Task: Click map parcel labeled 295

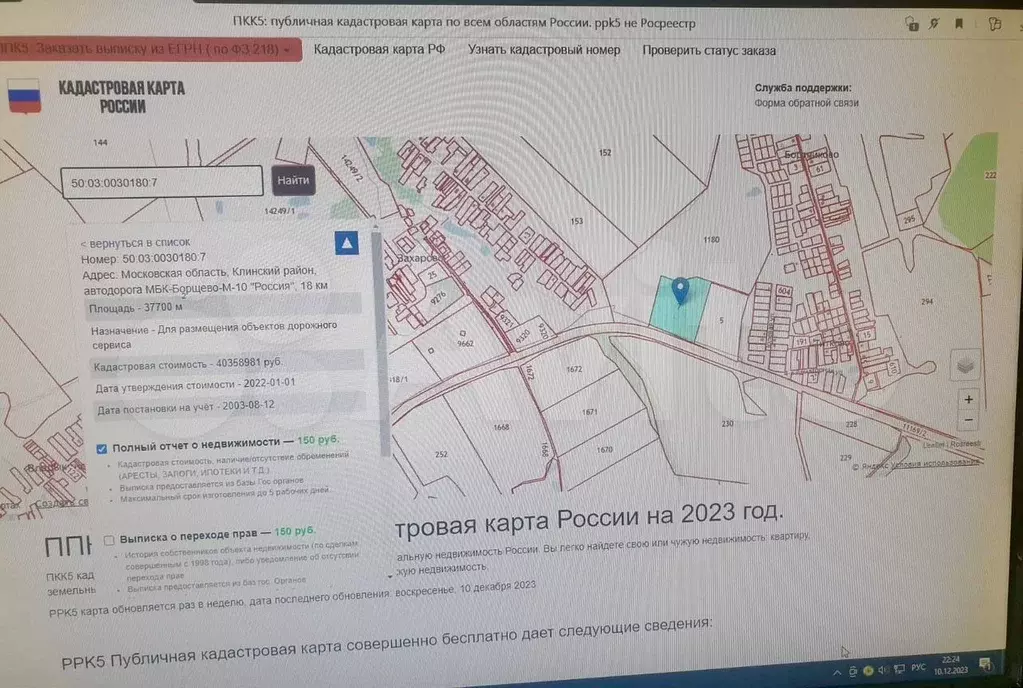Action: pos(909,220)
